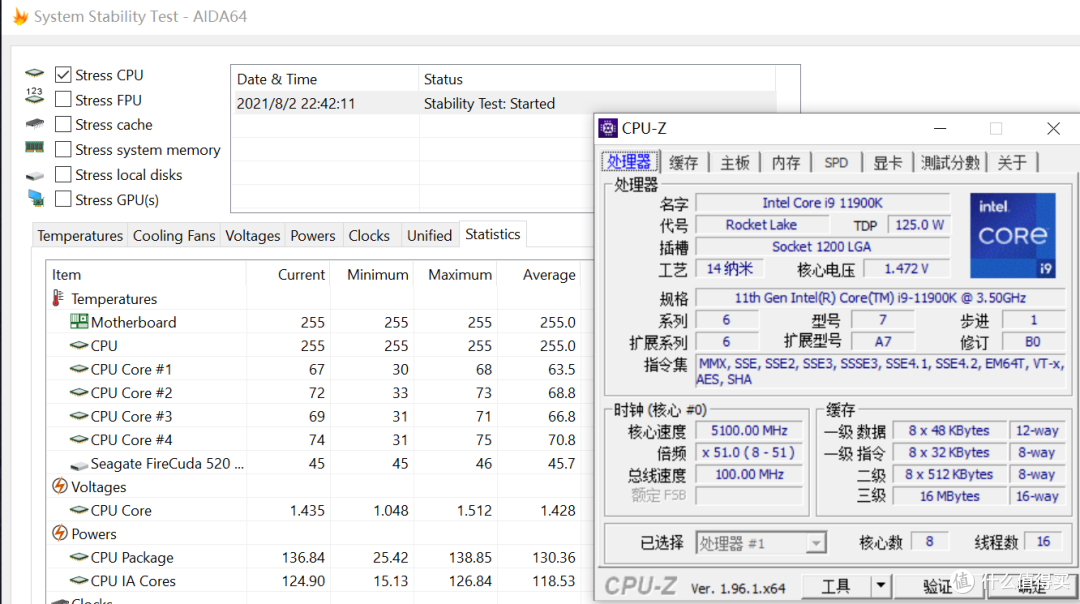Click the 验证 button in CPU-Z

tap(937, 586)
